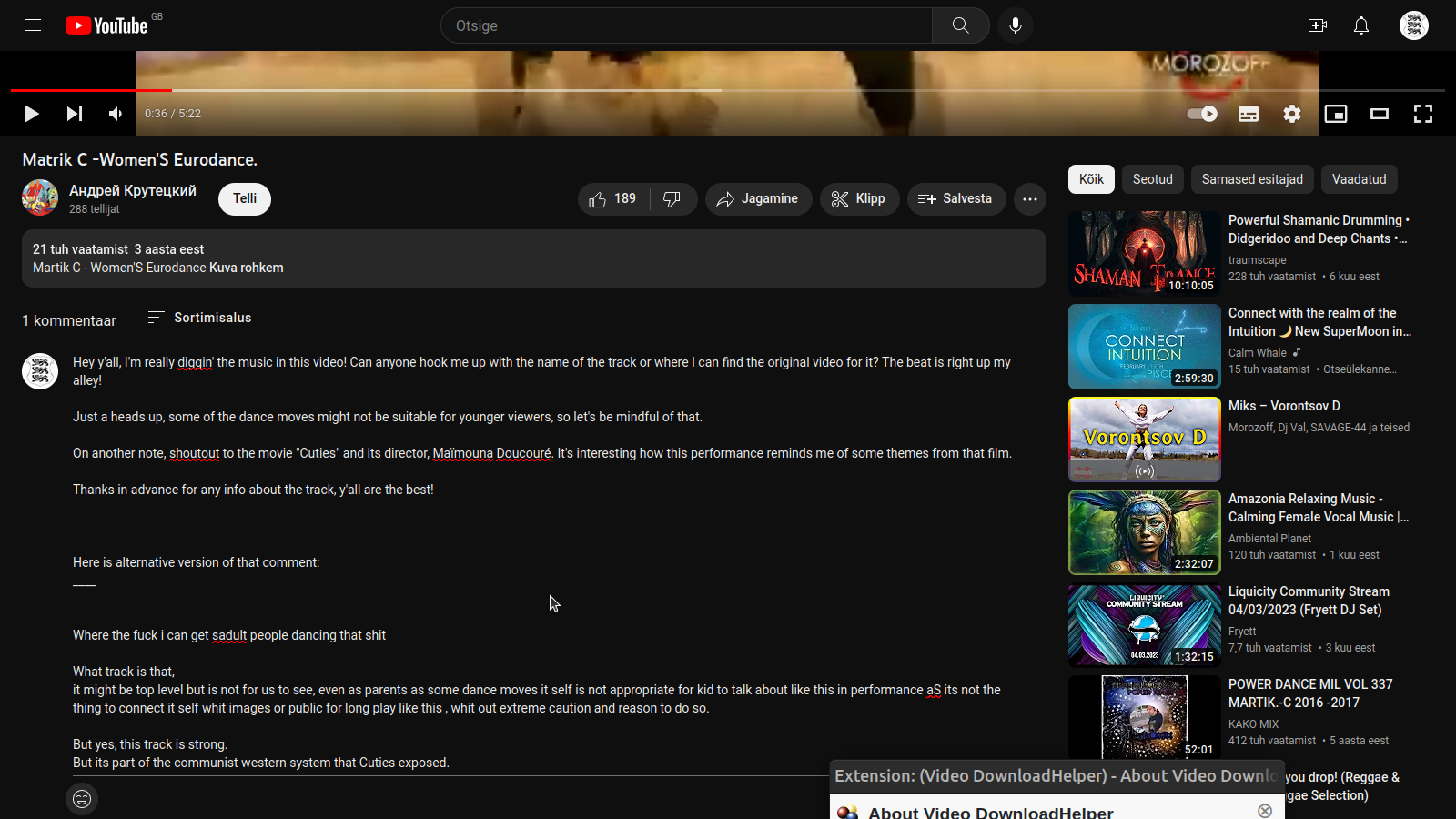The height and width of the screenshot is (819, 1456).
Task: Toggle theater mode view
Action: pos(1380,114)
